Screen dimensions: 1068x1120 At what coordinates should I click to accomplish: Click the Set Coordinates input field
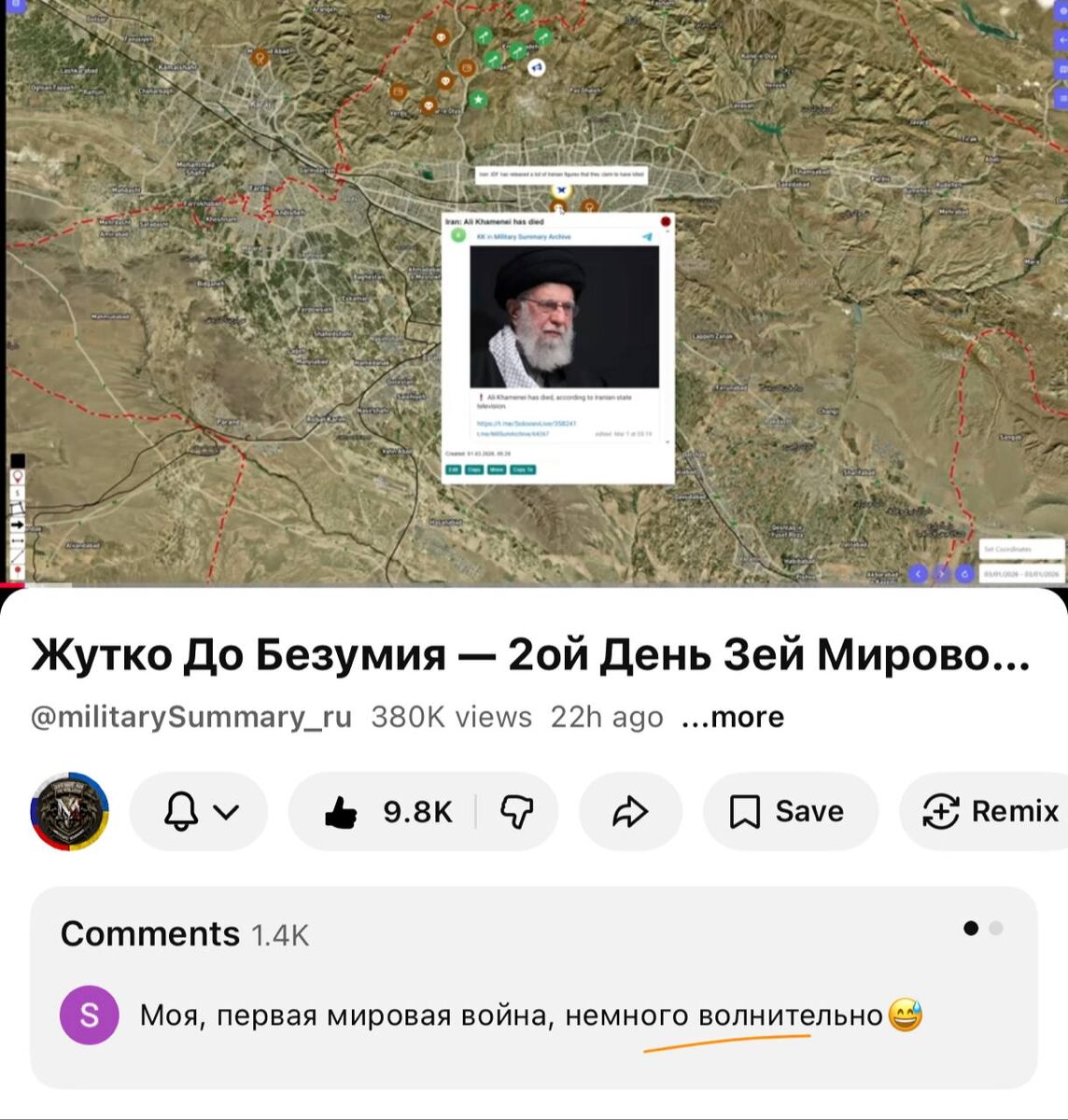coord(1021,550)
